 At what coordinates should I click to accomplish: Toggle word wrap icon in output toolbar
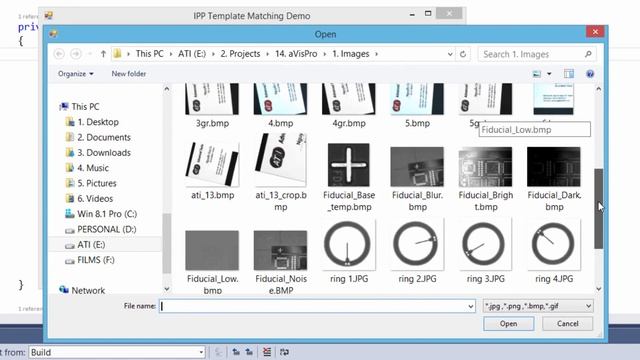click(284, 352)
